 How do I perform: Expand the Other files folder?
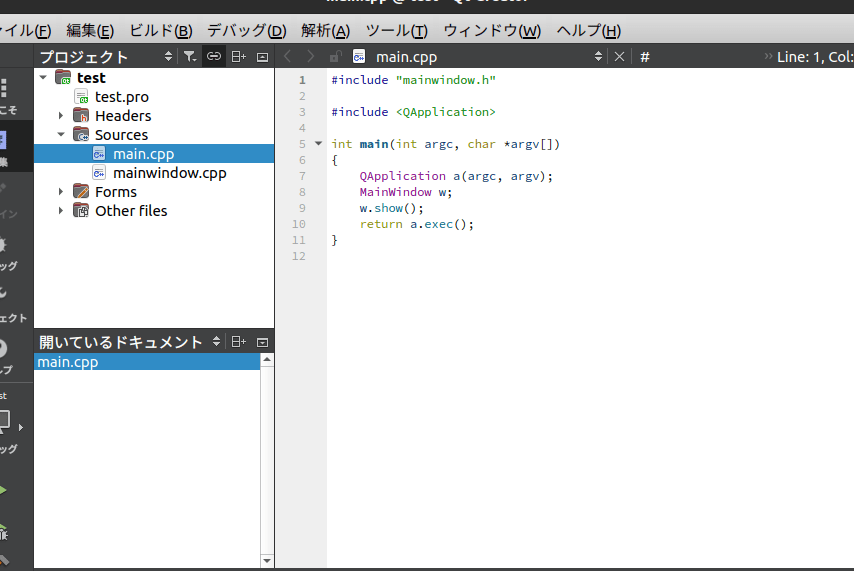61,211
